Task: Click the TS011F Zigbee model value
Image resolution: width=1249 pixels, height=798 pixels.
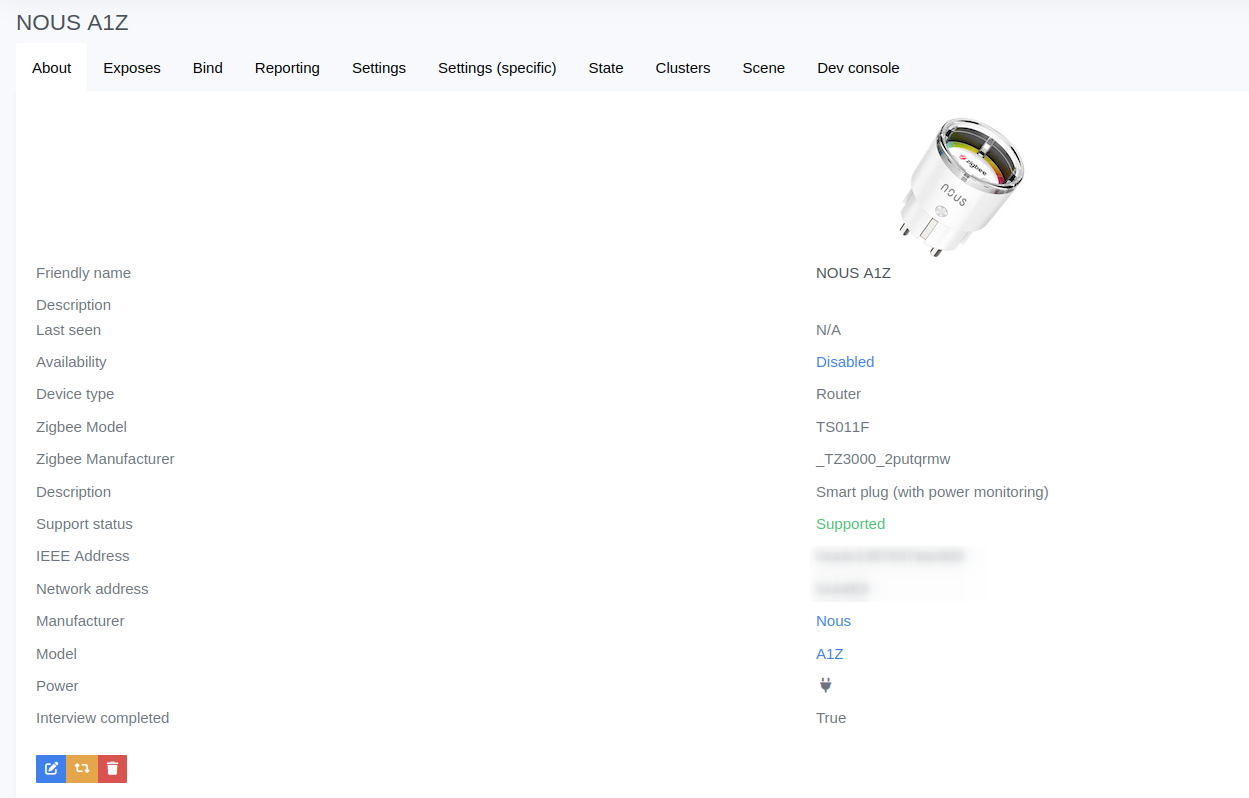Action: 843,427
